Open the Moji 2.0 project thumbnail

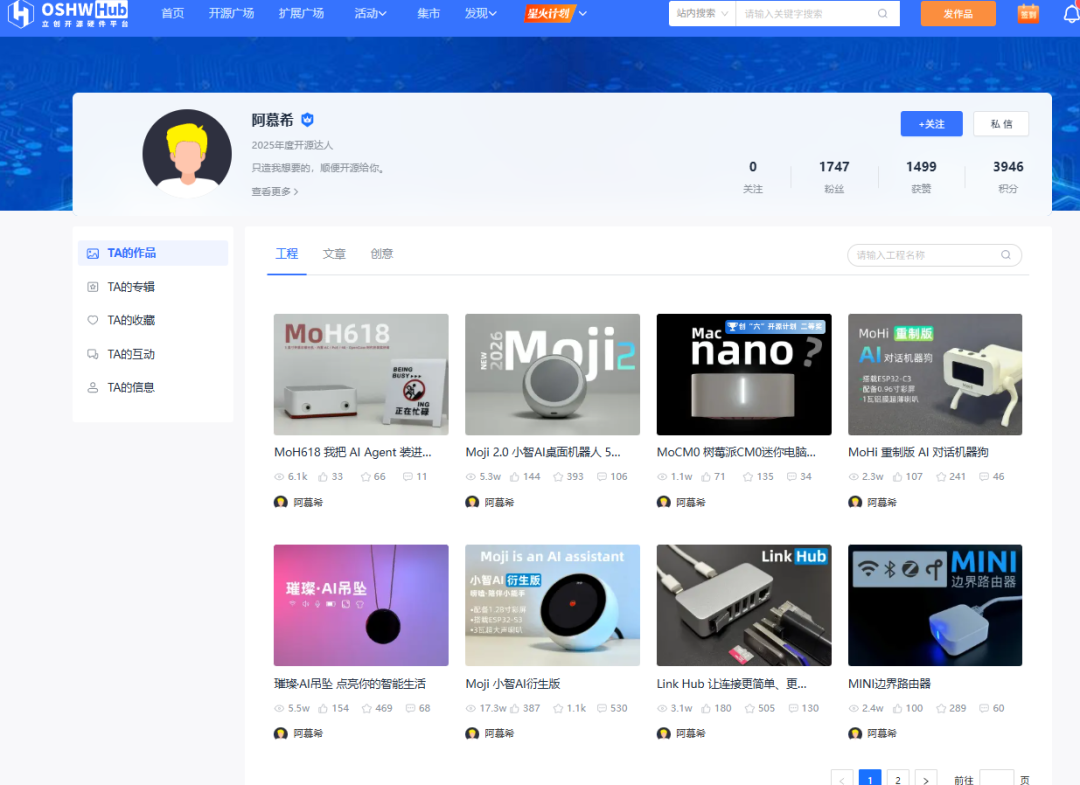pos(552,374)
